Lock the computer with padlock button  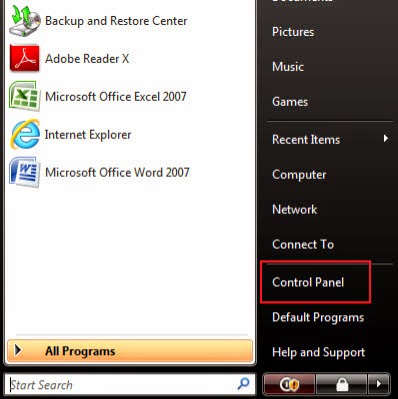pos(341,385)
